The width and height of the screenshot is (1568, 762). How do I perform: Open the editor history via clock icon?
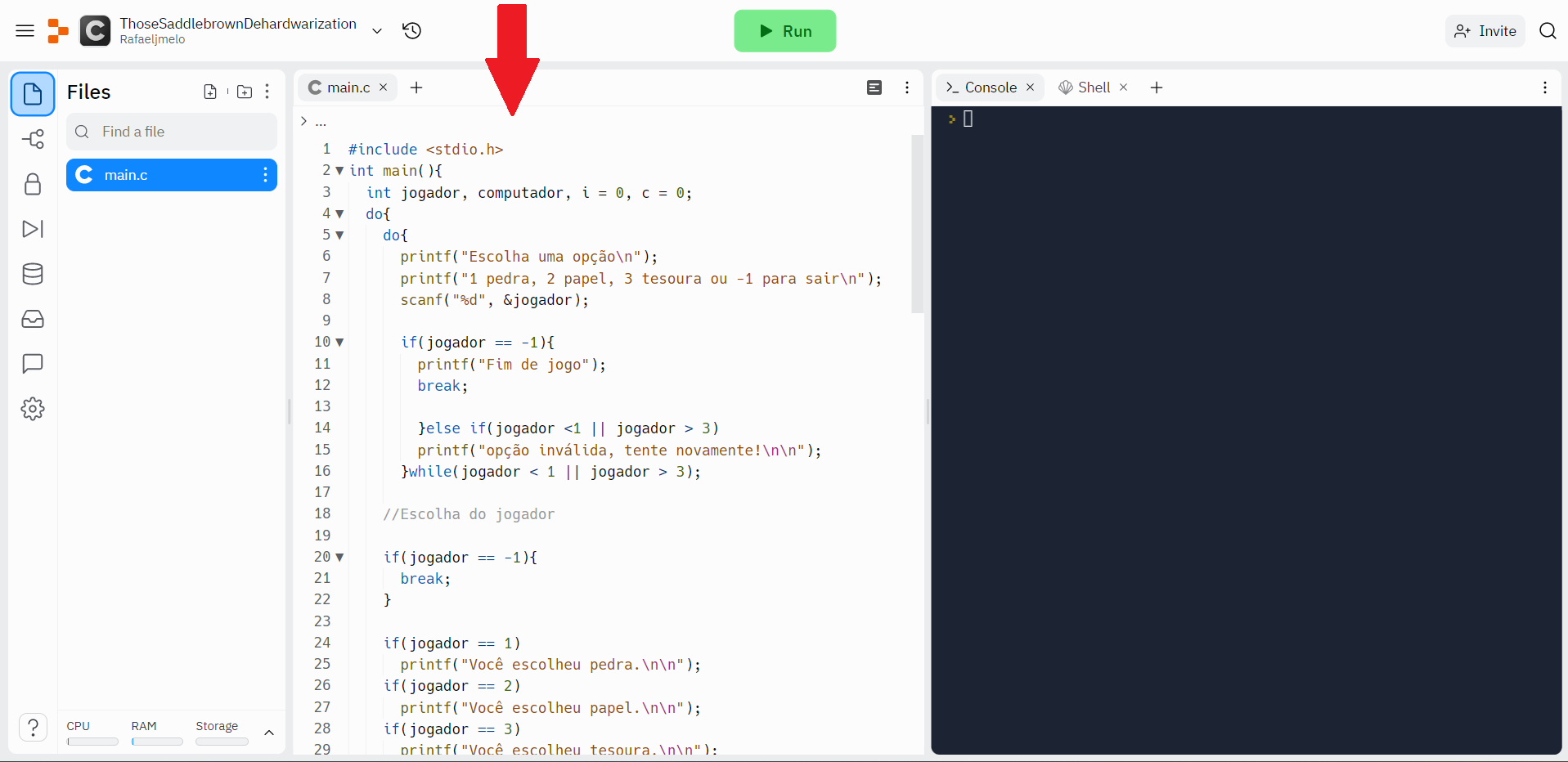pos(411,30)
